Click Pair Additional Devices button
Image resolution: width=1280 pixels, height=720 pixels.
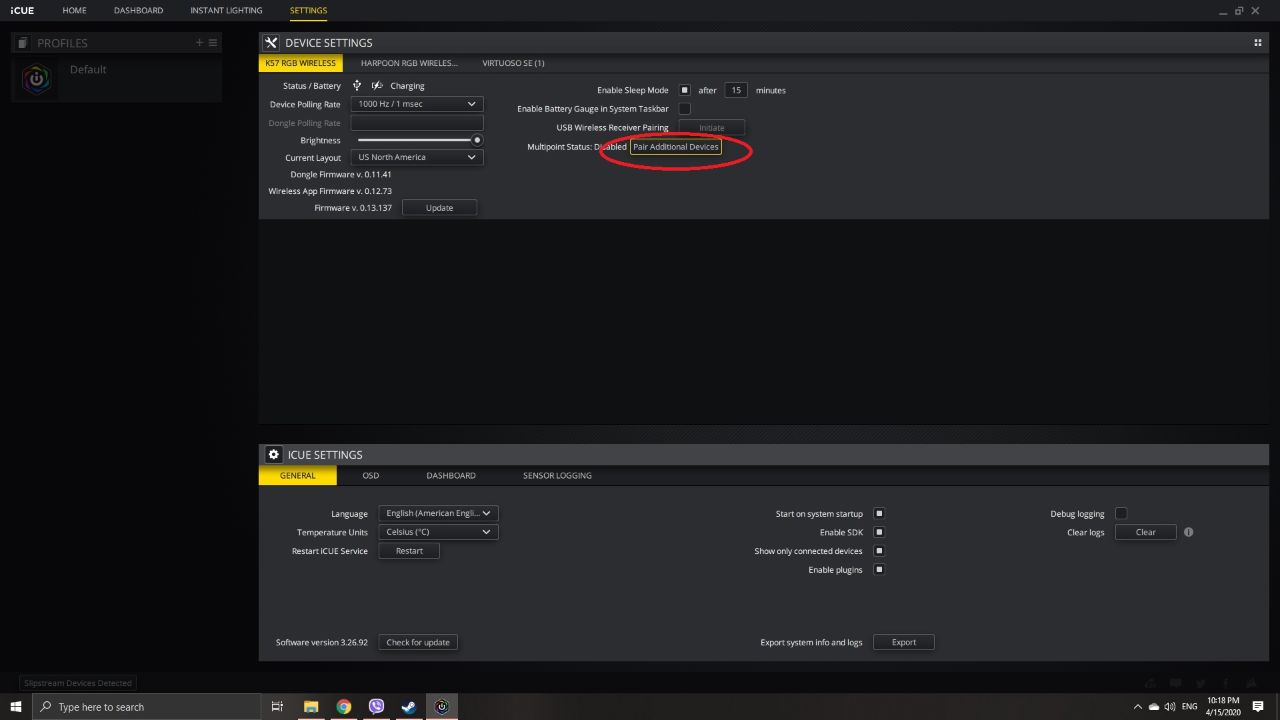click(x=675, y=147)
